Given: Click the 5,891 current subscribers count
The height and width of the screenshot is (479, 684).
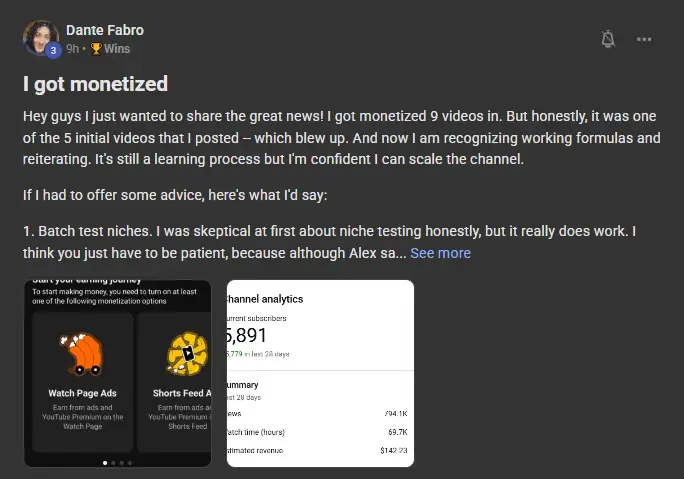Looking at the screenshot, I should pos(246,335).
